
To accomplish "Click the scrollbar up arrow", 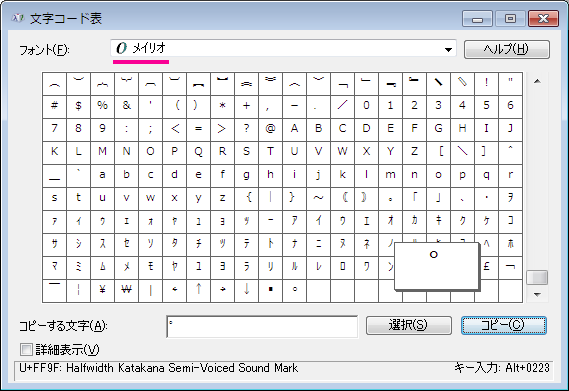I will point(537,81).
